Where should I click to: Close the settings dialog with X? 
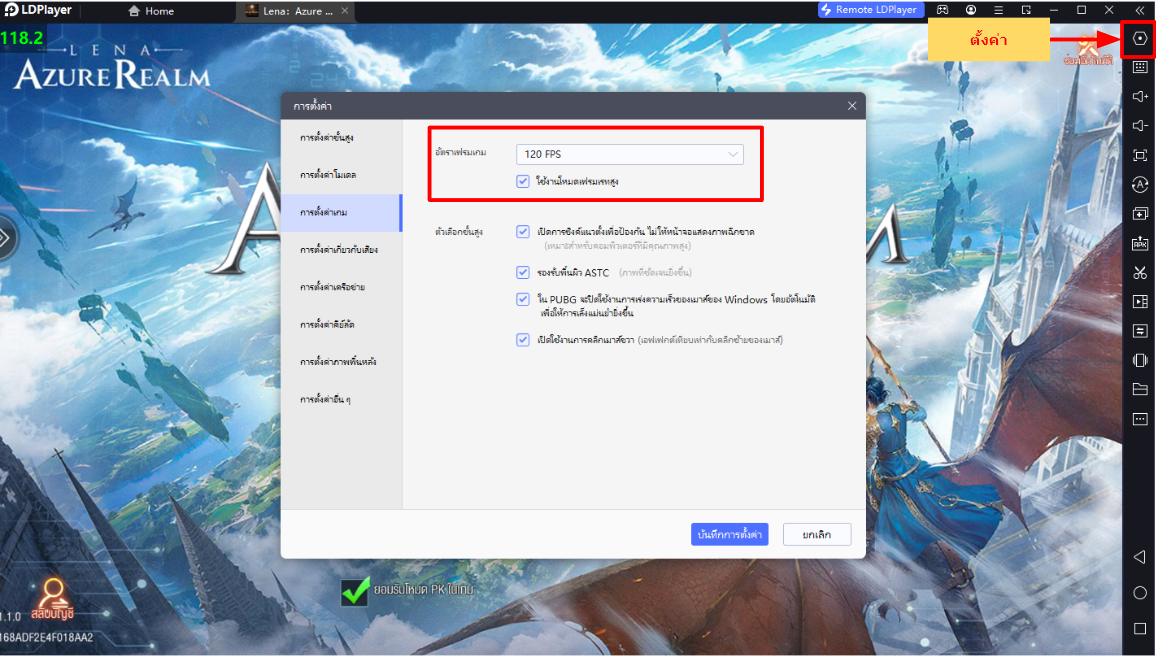(852, 106)
